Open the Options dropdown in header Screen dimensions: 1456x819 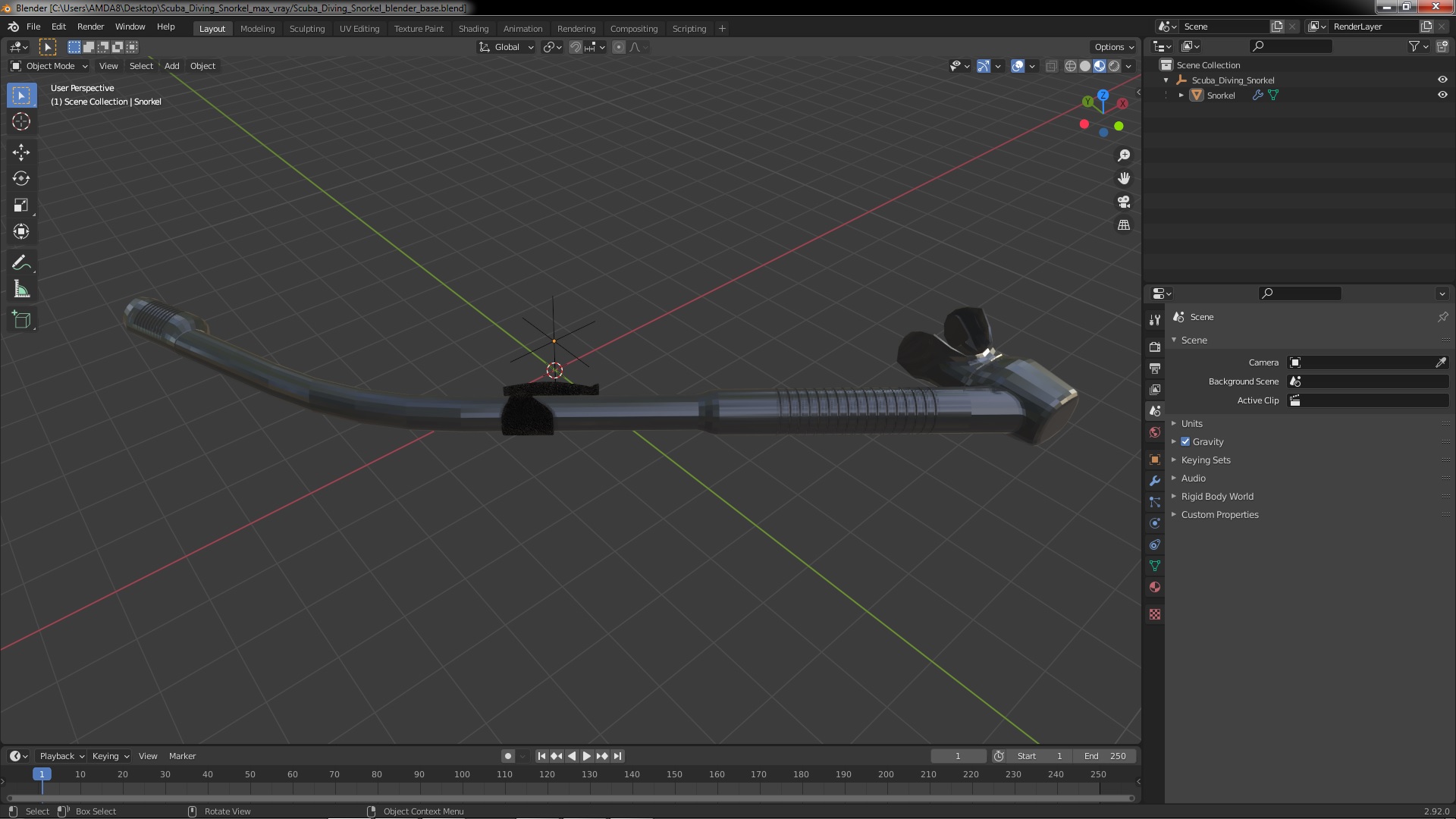[x=1113, y=47]
